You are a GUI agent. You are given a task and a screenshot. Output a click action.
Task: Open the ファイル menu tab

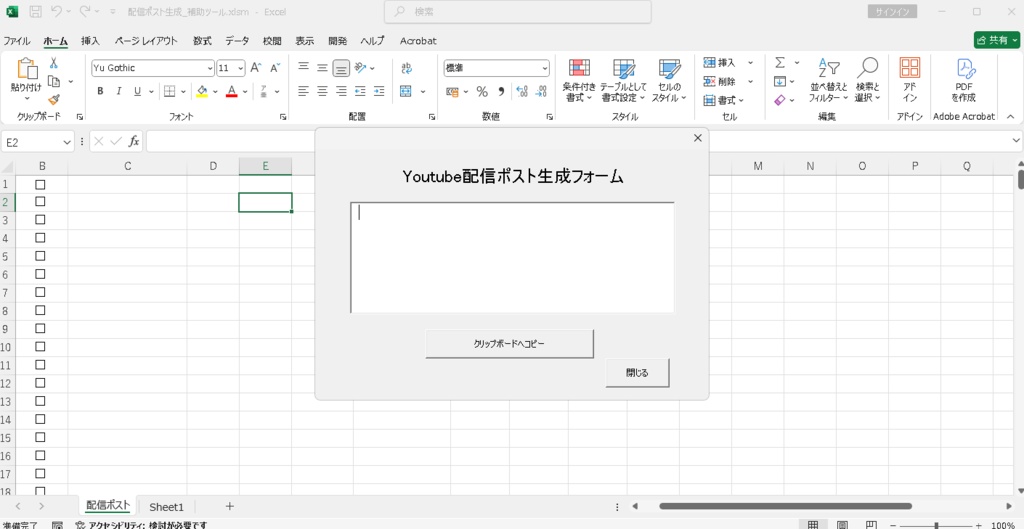[x=16, y=40]
